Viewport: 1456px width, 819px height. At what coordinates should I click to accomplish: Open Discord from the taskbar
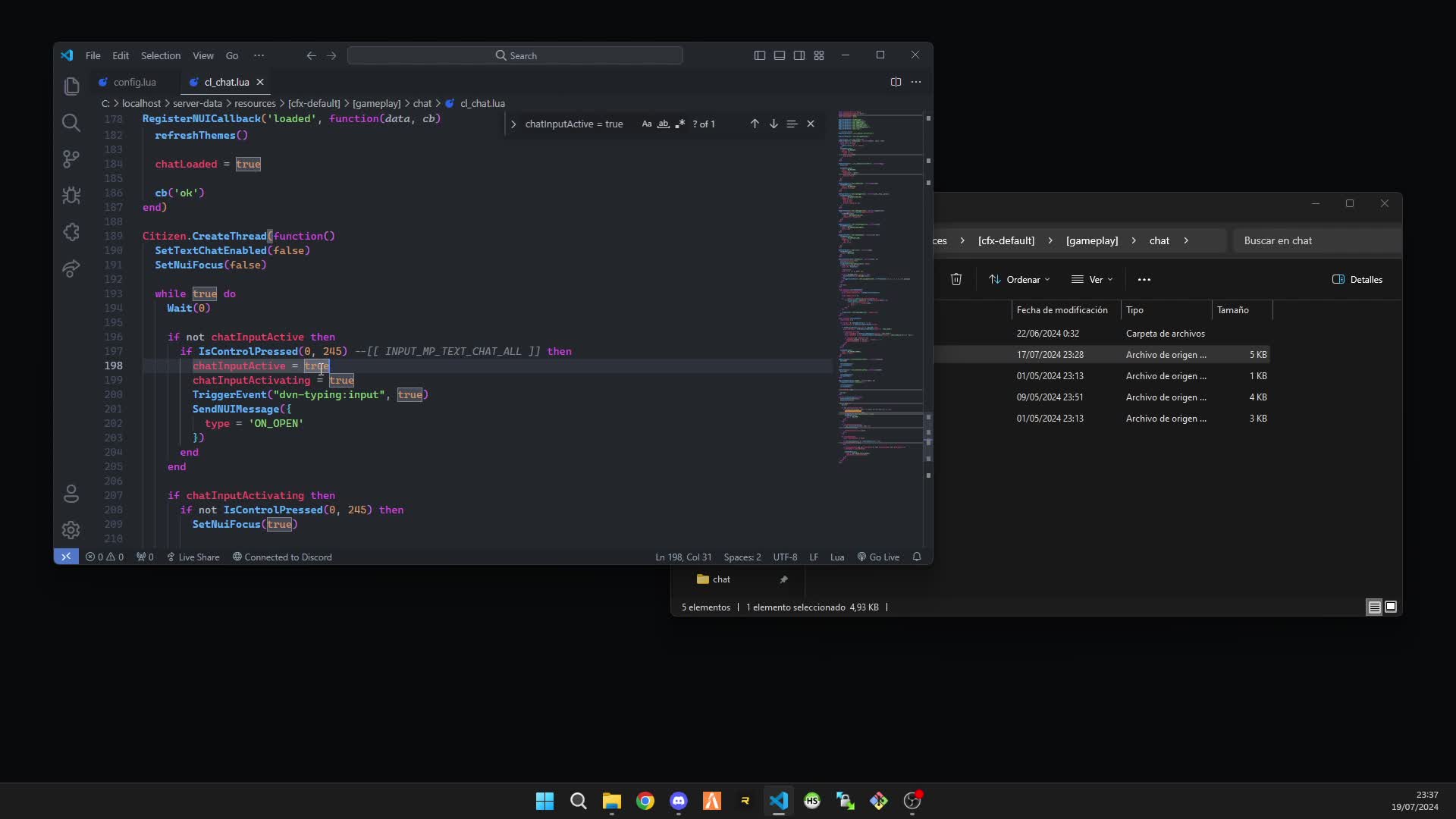(x=679, y=801)
